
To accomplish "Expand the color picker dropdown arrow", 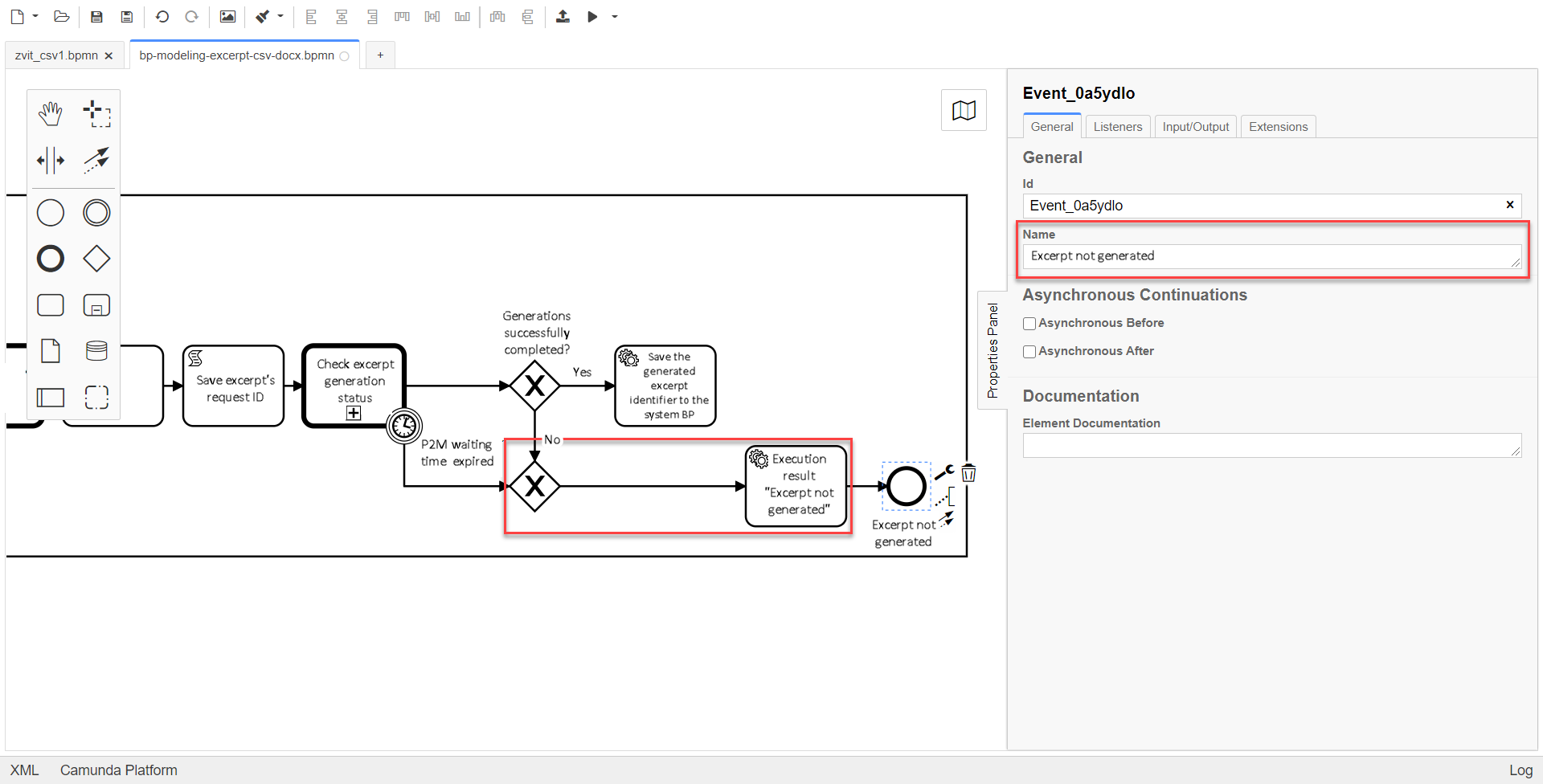I will 280,17.
